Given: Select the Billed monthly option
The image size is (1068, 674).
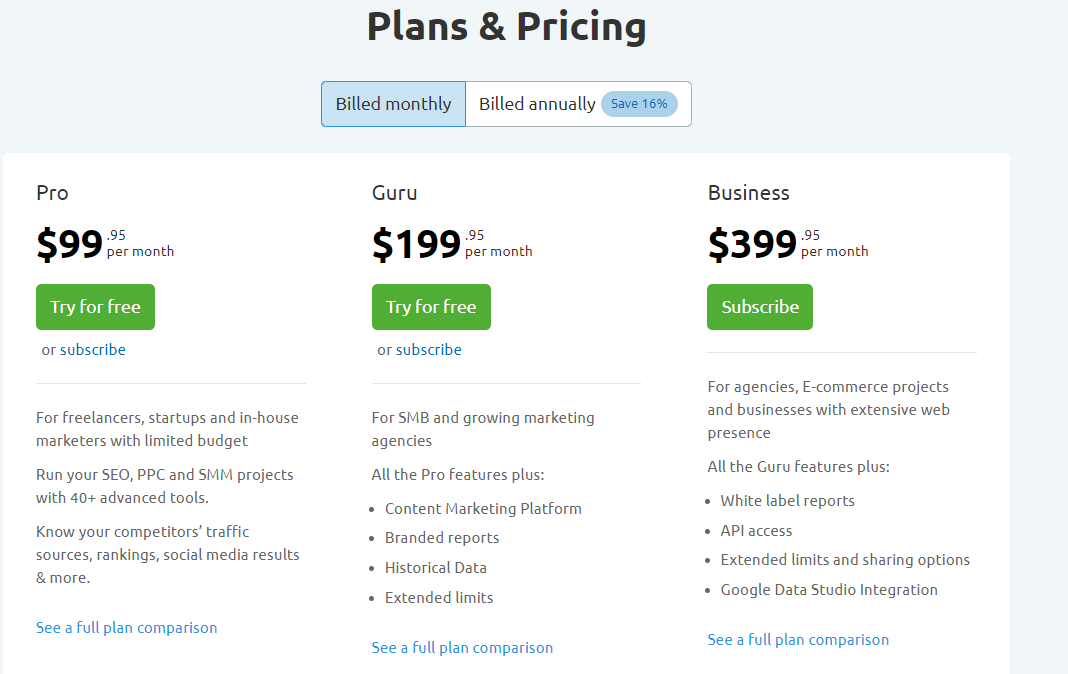Looking at the screenshot, I should pos(393,104).
